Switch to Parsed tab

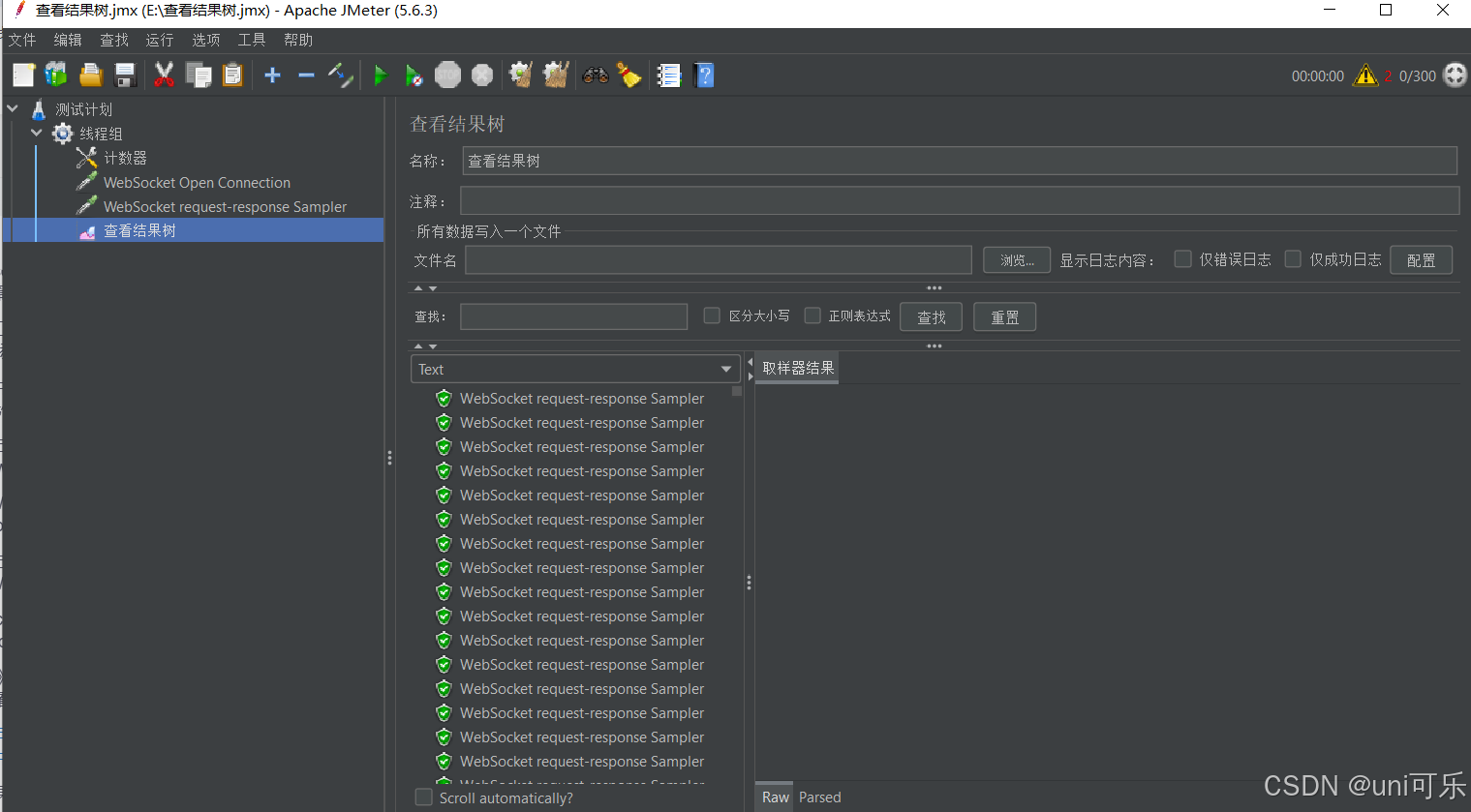[x=819, y=797]
